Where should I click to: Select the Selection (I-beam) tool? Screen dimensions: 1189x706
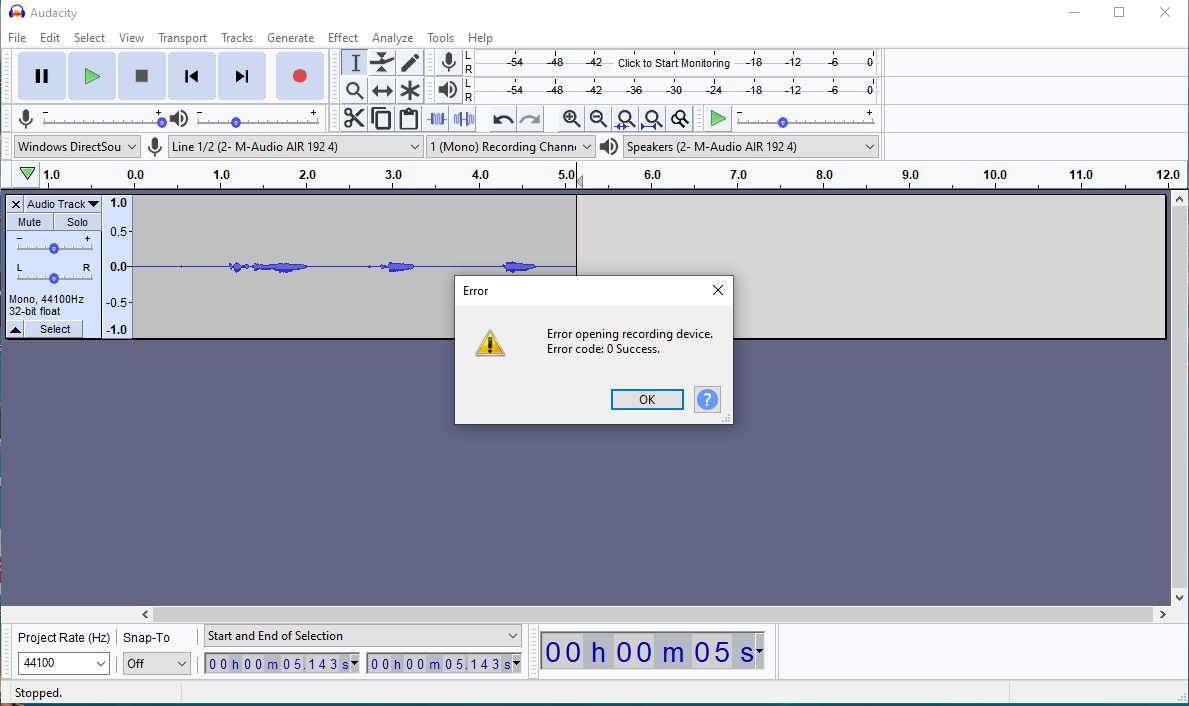354,63
